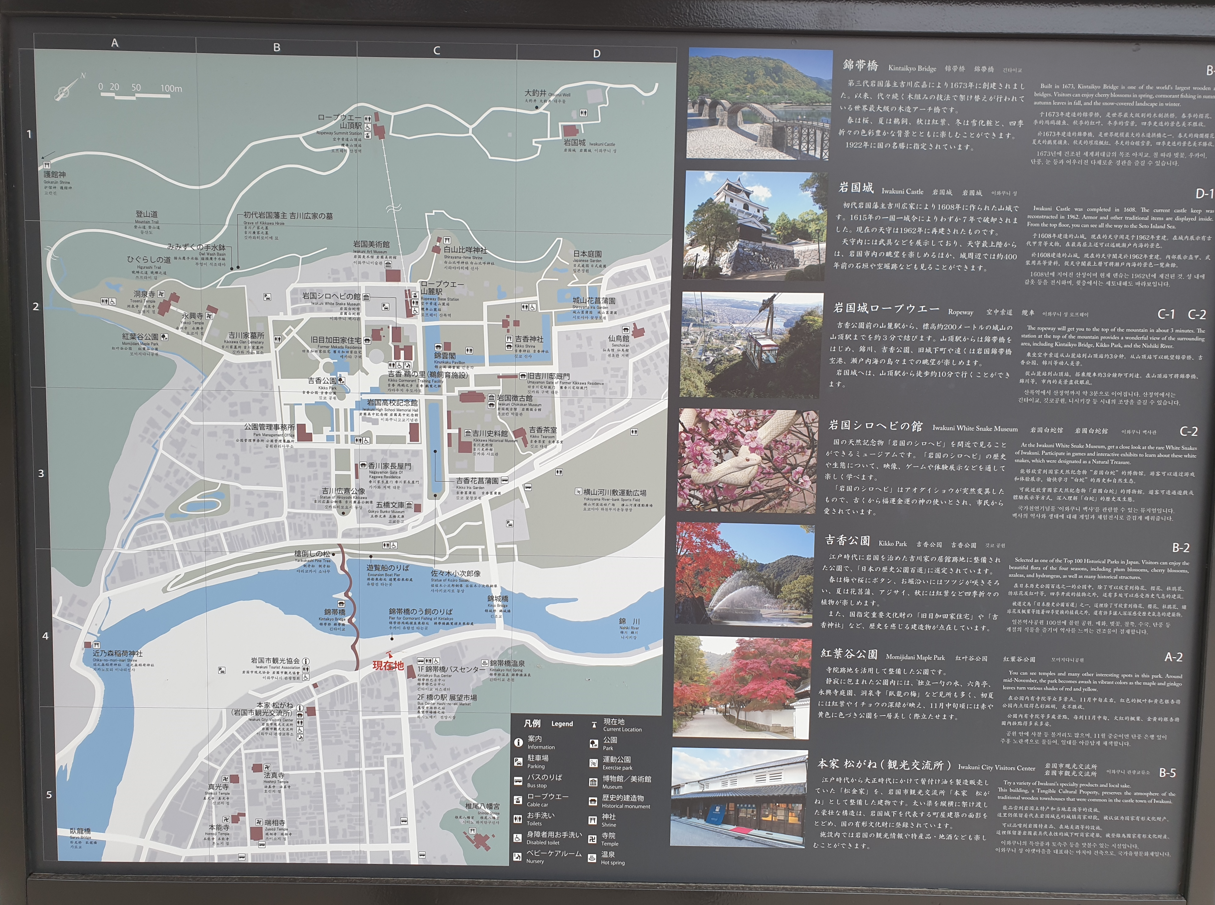This screenshot has height=905, width=1215.
Task: Click the distance scale bar on map
Action: click(x=141, y=95)
